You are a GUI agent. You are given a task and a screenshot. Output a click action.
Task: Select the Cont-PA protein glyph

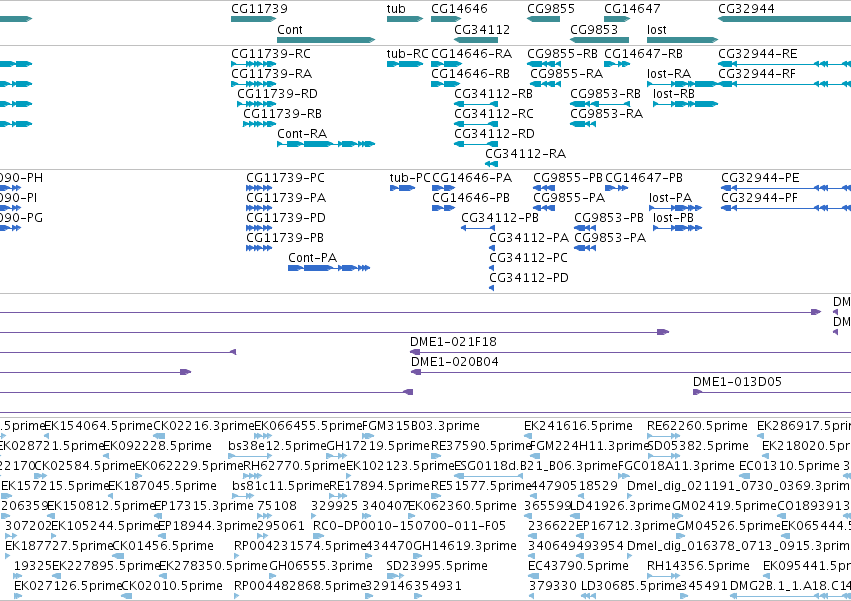point(329,268)
